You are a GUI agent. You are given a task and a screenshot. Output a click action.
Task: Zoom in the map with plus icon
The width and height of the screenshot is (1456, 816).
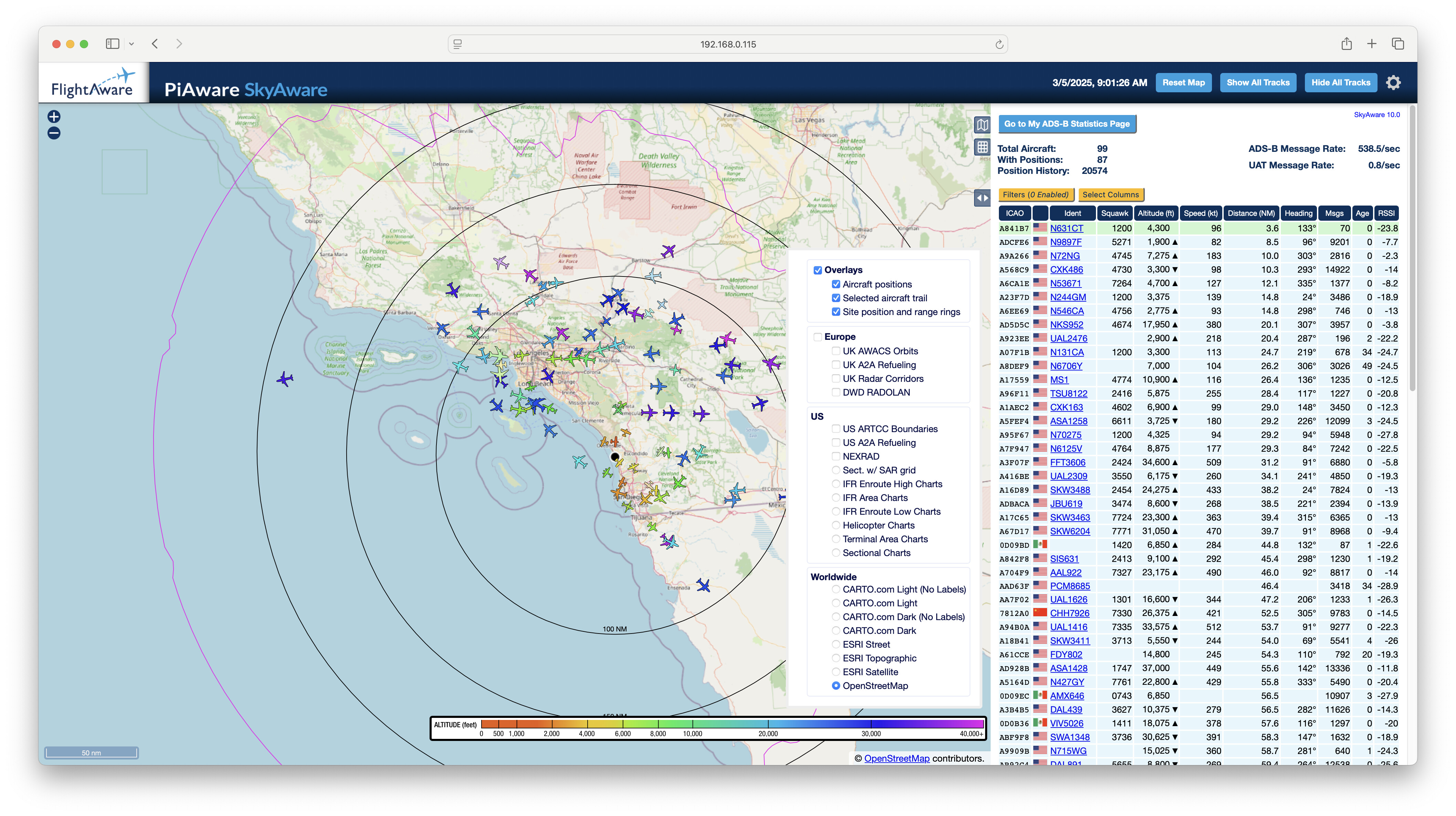[x=54, y=117]
